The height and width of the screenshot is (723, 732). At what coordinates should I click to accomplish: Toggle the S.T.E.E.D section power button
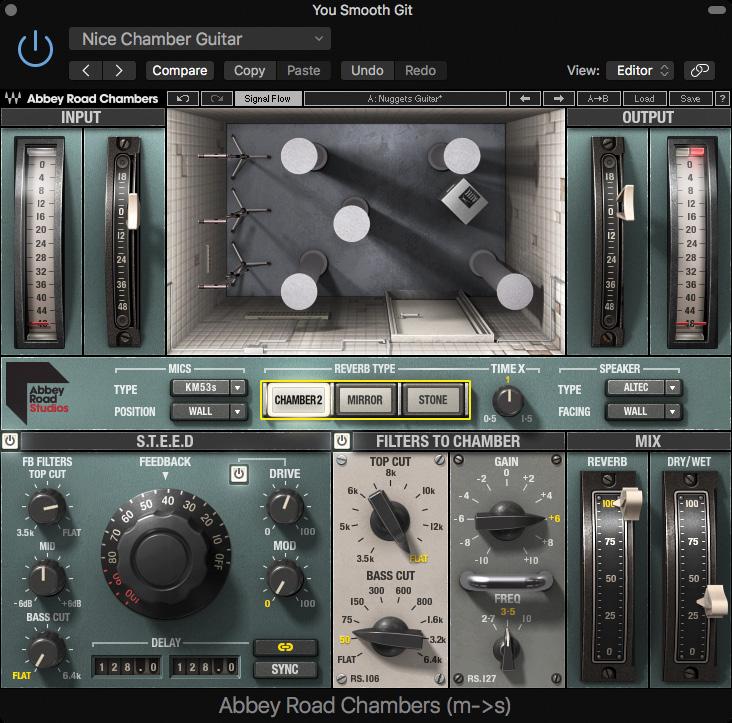10,441
